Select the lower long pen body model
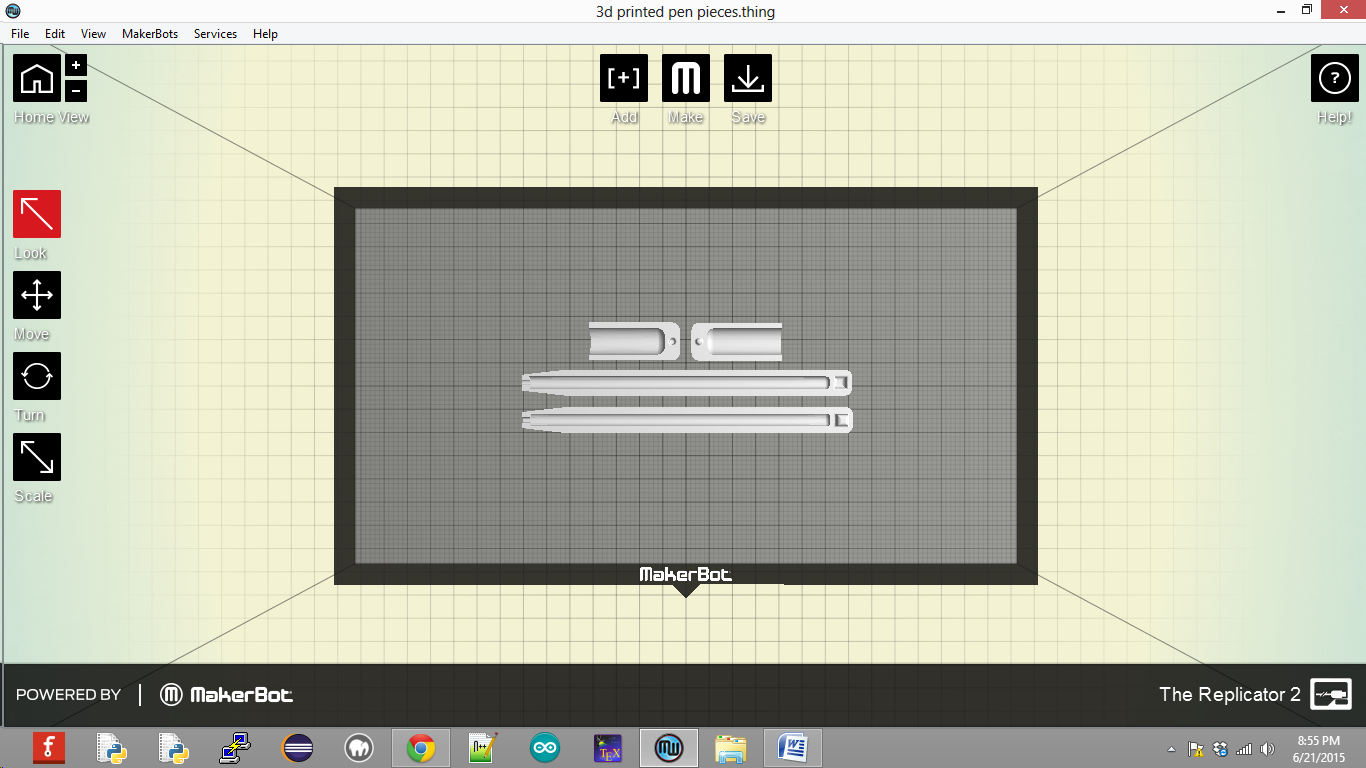 pos(687,420)
